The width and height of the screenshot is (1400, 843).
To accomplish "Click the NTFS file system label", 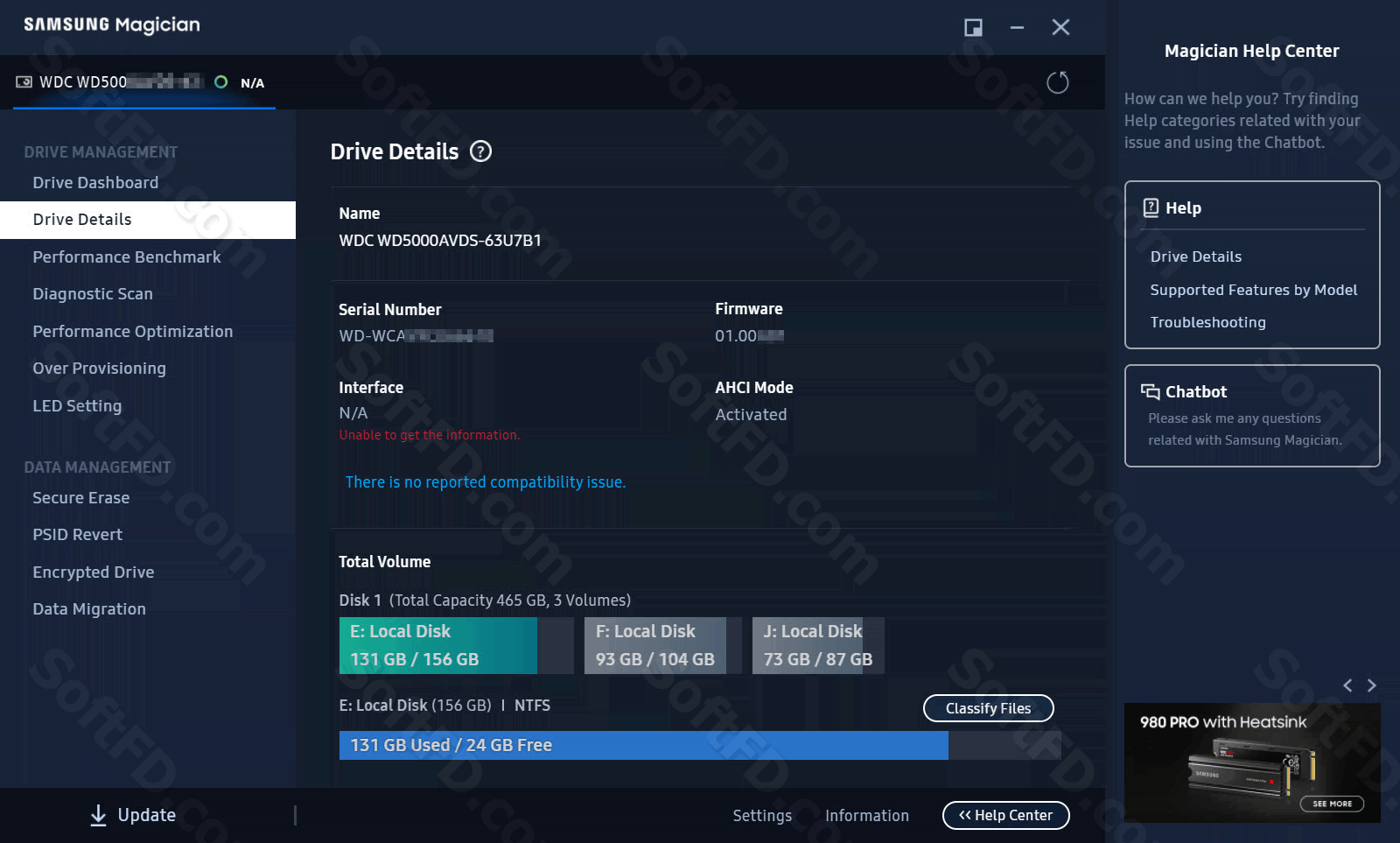I will pos(532,706).
